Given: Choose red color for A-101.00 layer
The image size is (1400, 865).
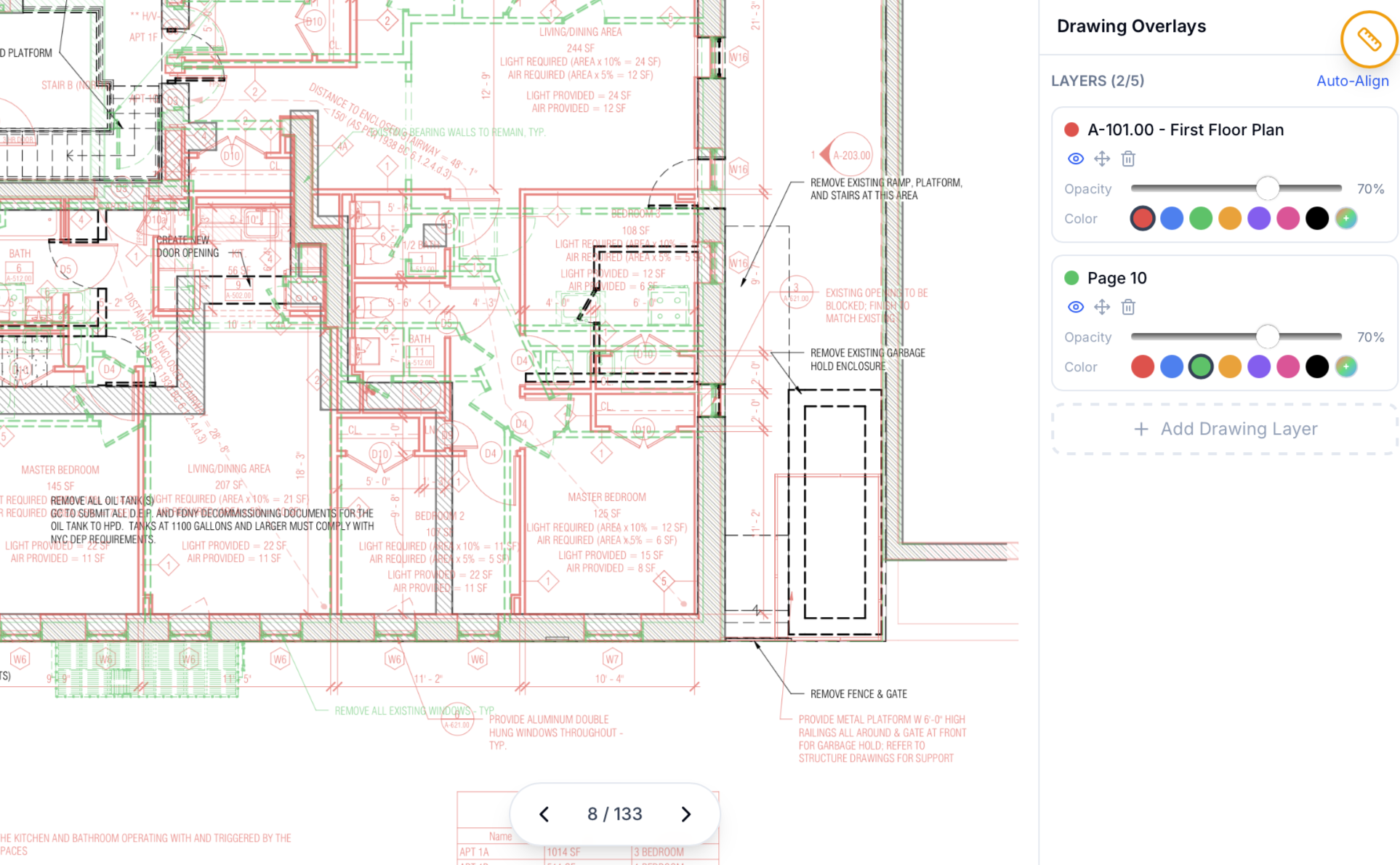Looking at the screenshot, I should (1143, 218).
